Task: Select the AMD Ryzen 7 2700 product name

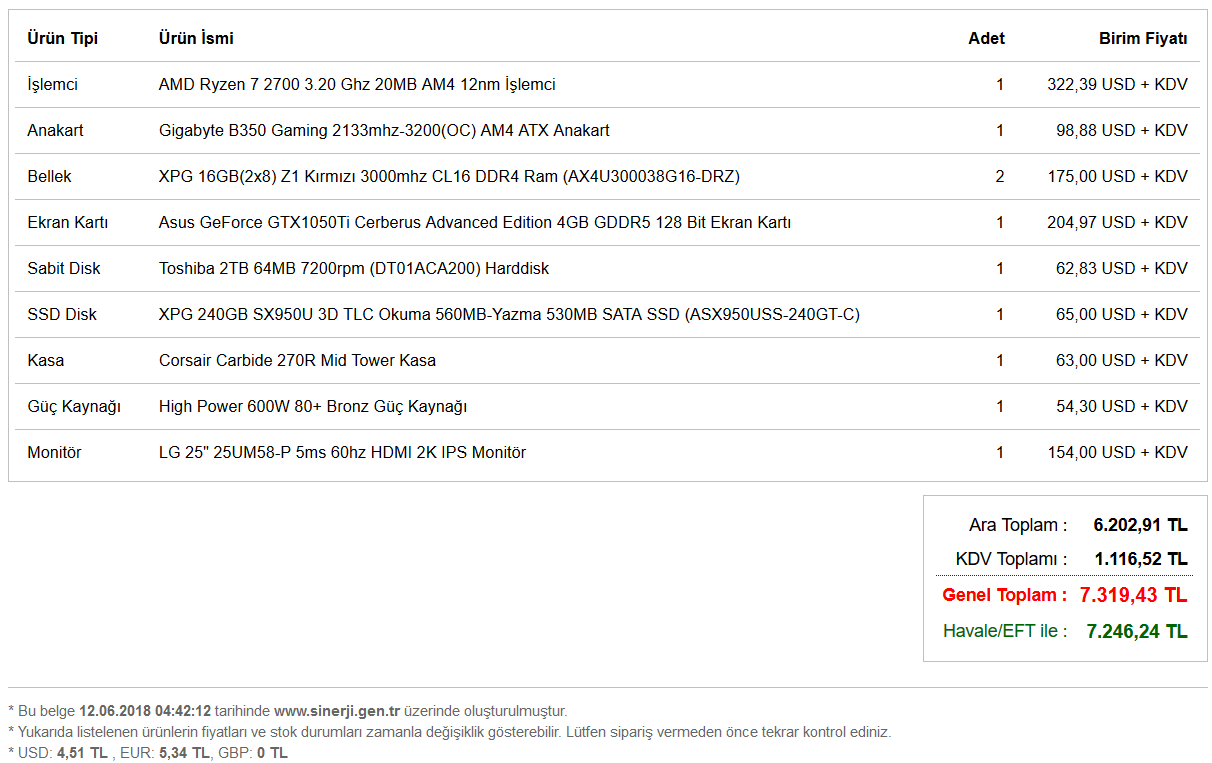Action: point(357,85)
